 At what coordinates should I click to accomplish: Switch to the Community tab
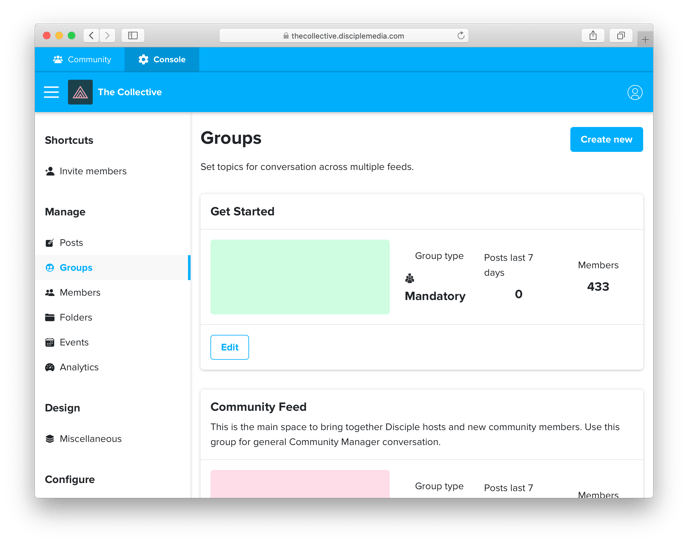click(x=82, y=59)
